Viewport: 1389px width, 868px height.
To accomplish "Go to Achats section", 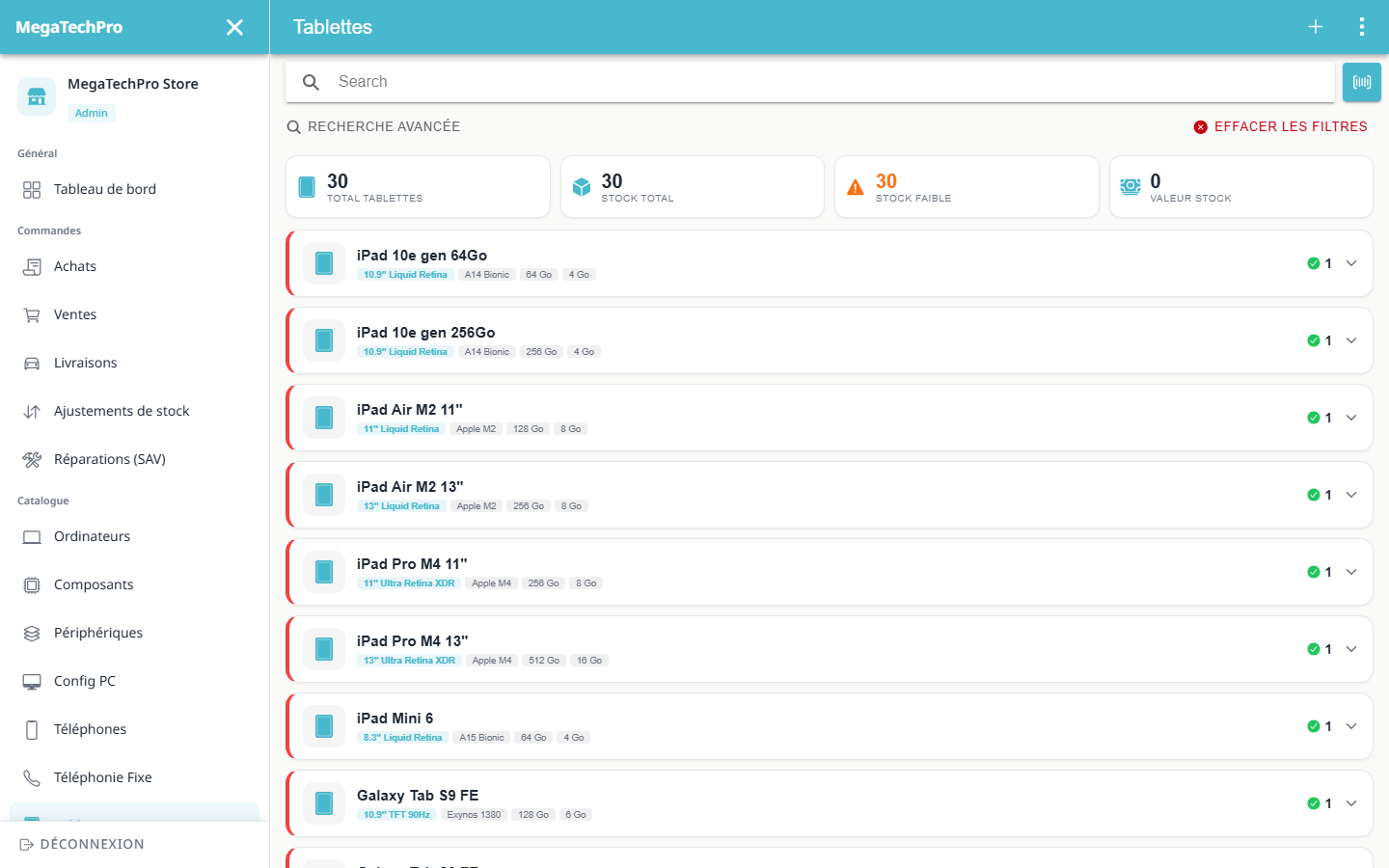I will [x=134, y=266].
